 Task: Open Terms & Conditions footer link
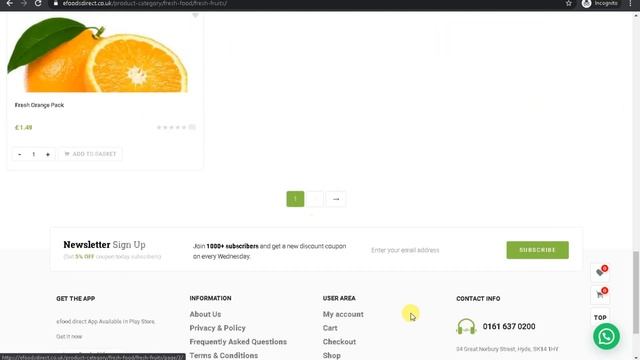(x=223, y=356)
